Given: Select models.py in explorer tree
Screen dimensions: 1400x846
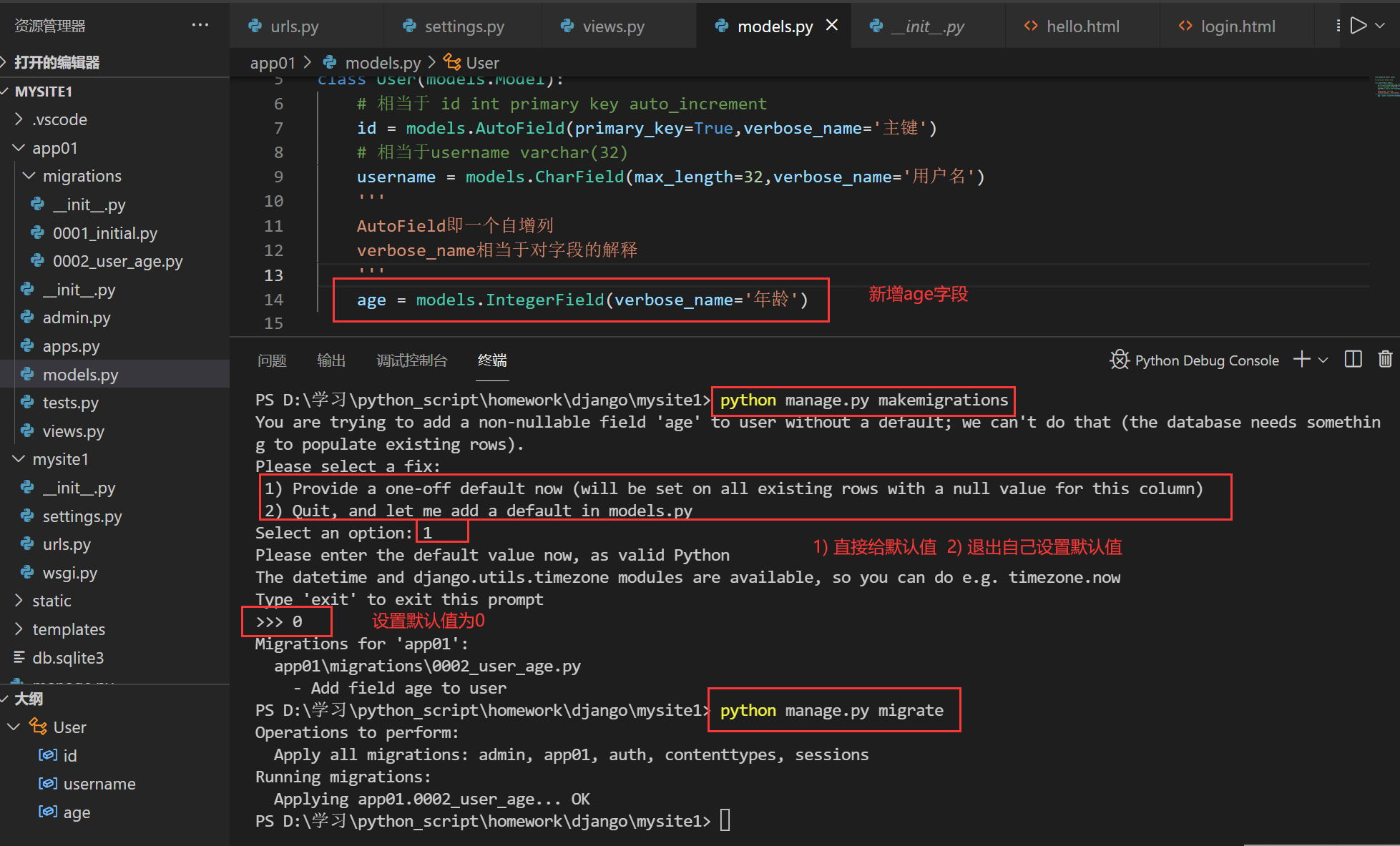Looking at the screenshot, I should pos(114,375).
